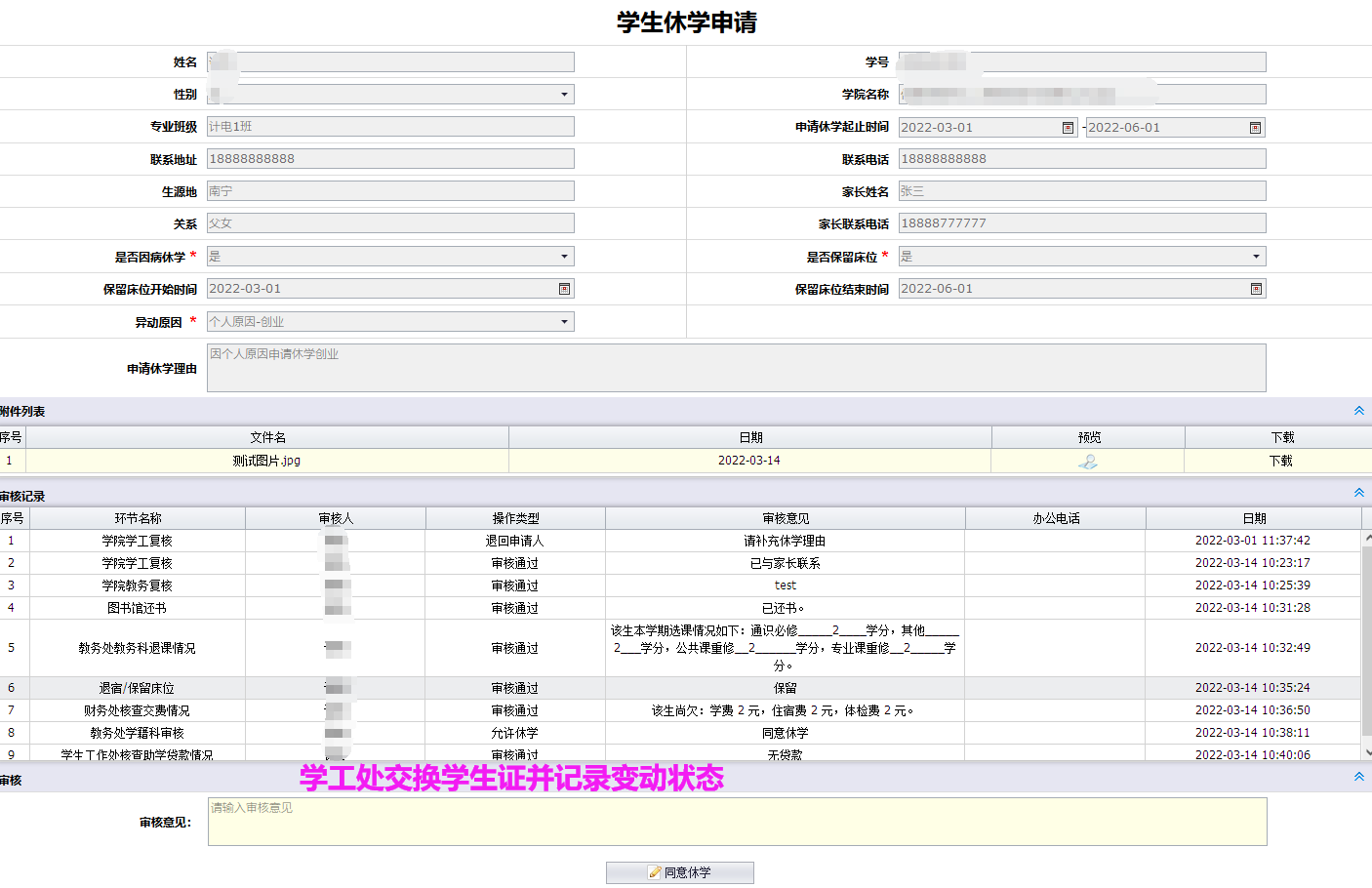Download the 测试图片.jpg attachment
This screenshot has height=888, width=1372.
click(x=1280, y=461)
